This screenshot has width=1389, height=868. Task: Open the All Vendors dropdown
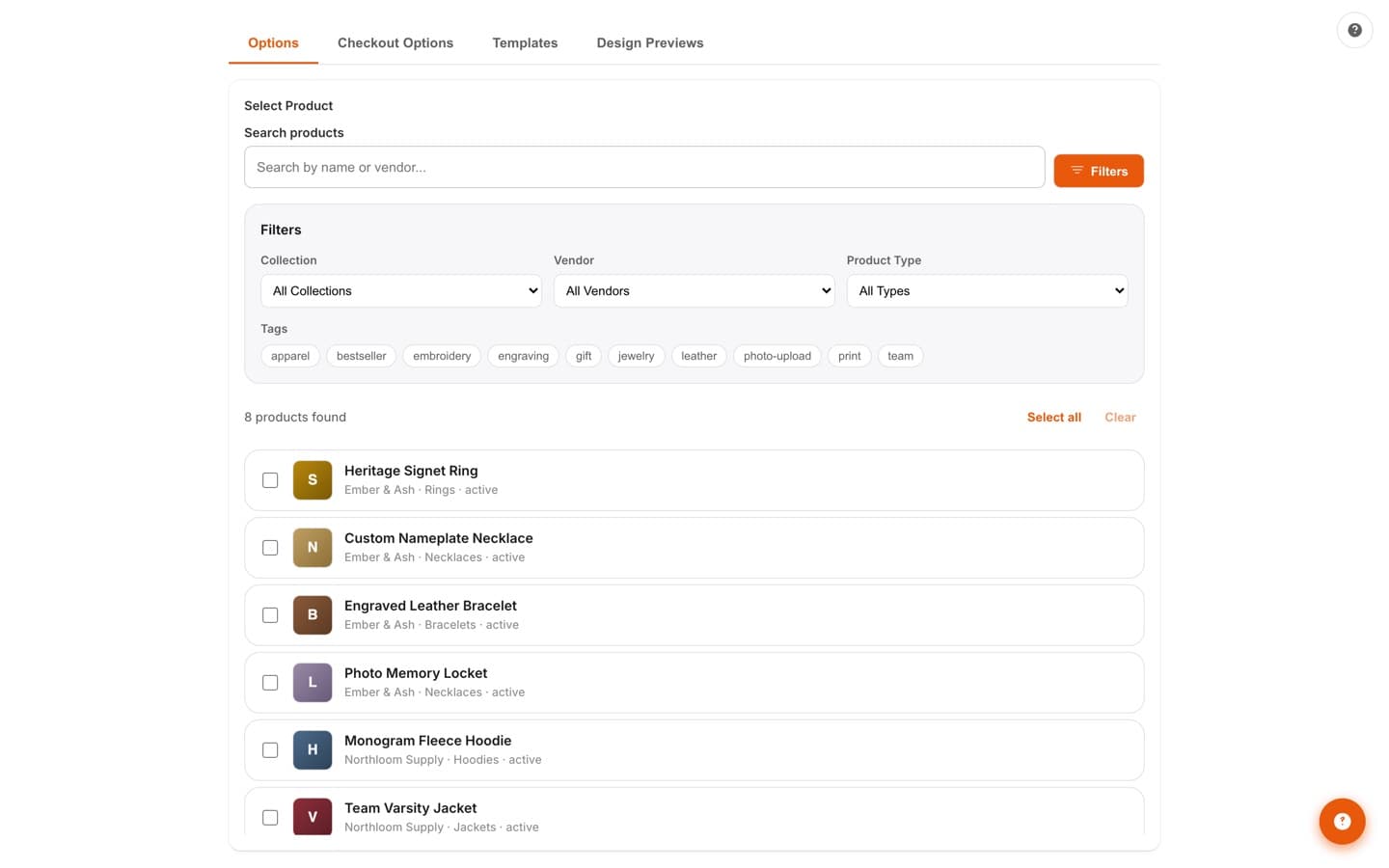pos(694,290)
